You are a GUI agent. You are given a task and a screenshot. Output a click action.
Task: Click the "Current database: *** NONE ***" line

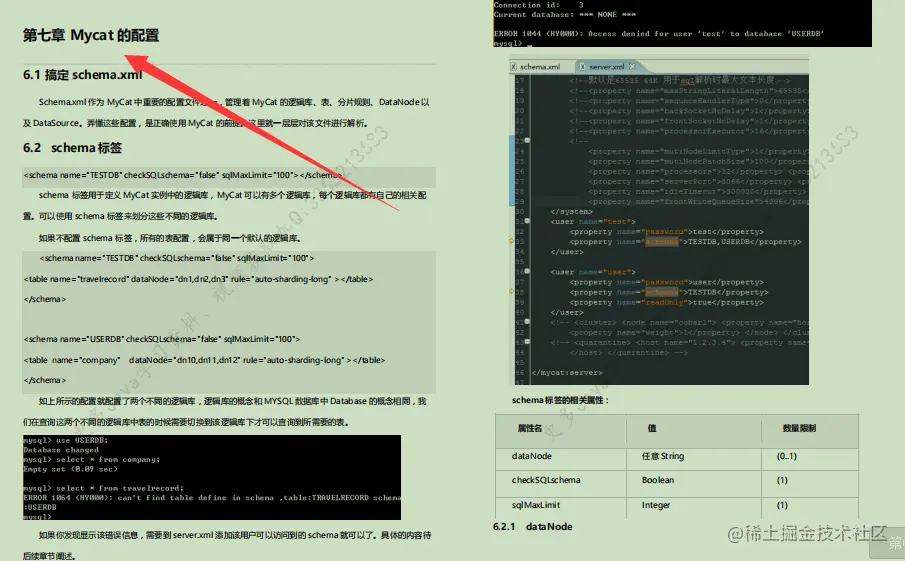click(x=564, y=15)
